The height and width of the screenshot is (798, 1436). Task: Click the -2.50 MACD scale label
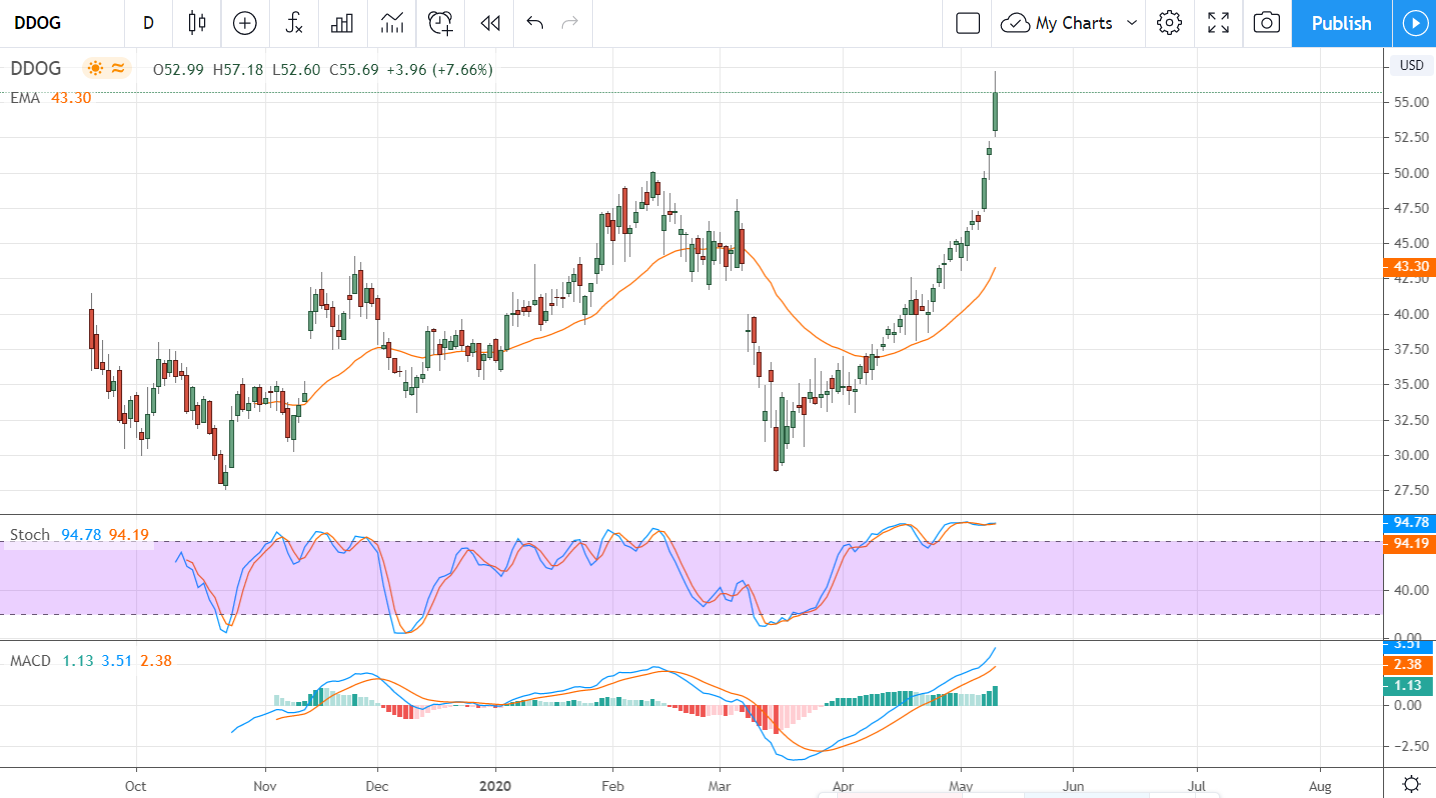[1409, 747]
